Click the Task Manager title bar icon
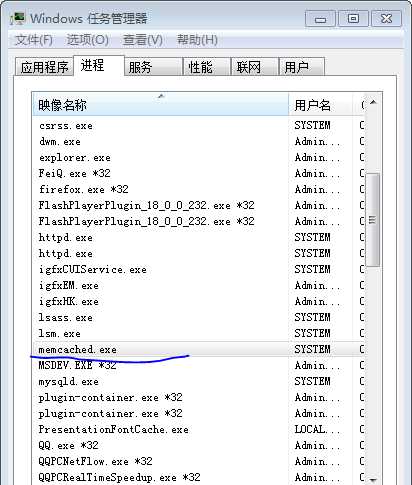 tap(17, 18)
